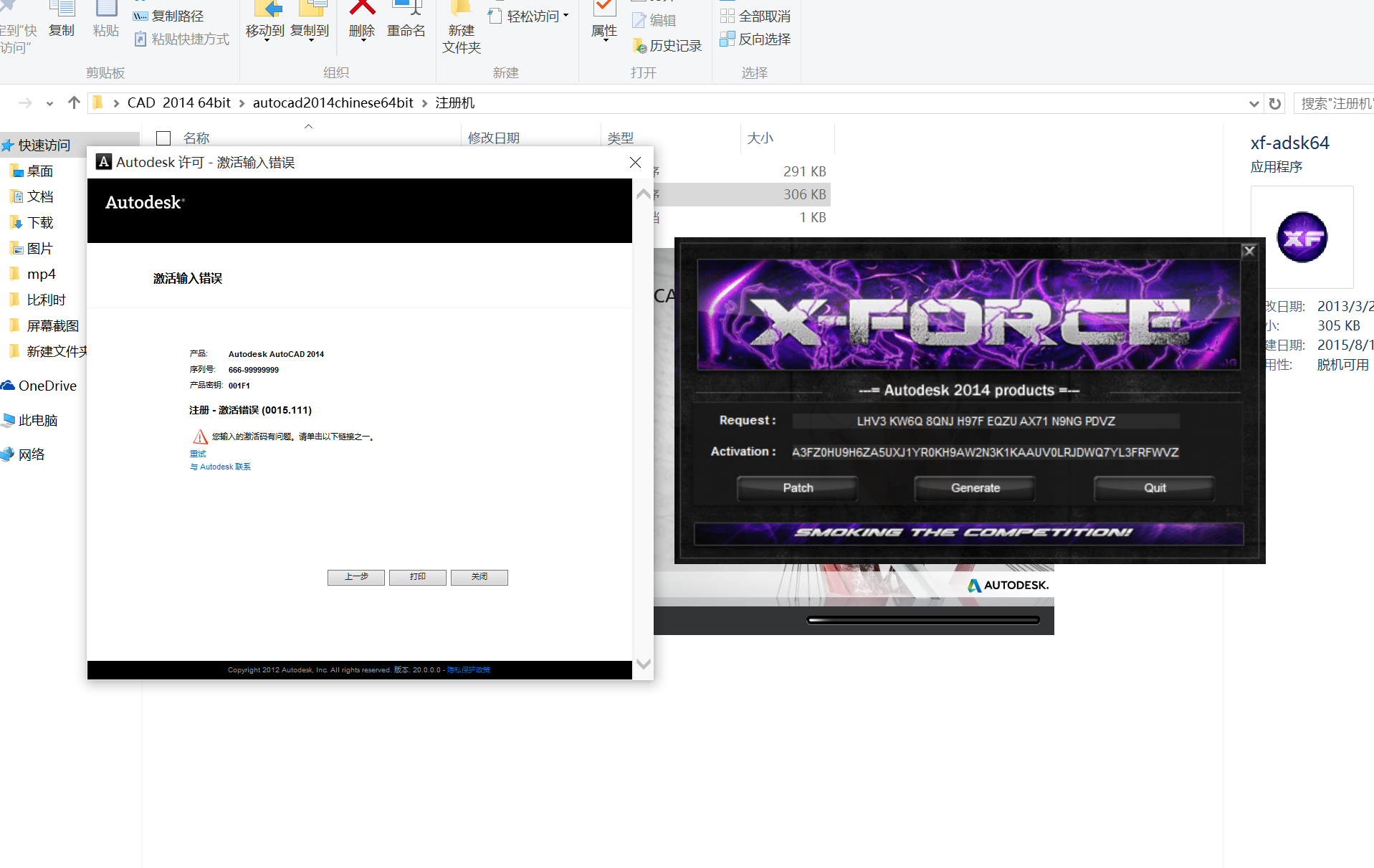1374x868 pixels.
Task: Click Edit (编辑) in the ribbon
Action: (x=654, y=20)
